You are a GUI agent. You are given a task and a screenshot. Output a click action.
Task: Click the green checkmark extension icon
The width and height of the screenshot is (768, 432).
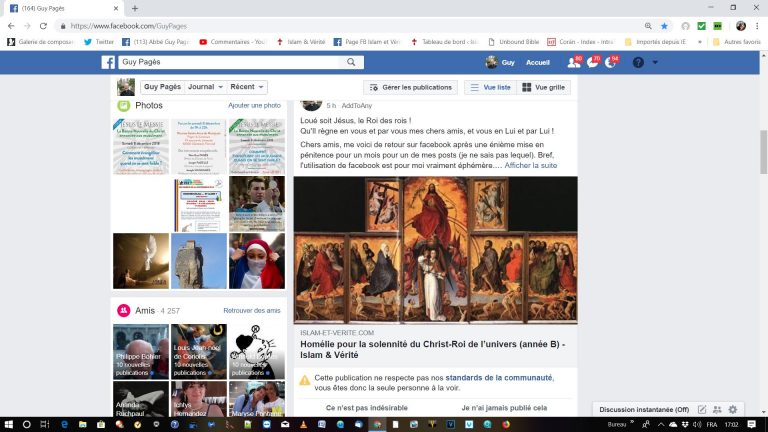pos(701,26)
